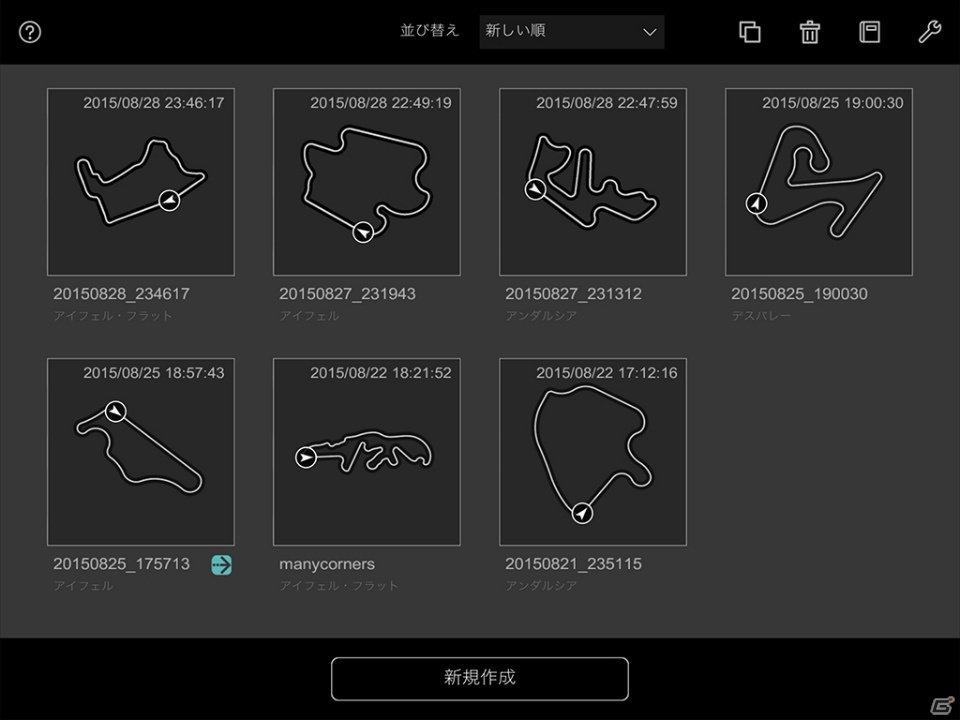This screenshot has height=720, width=960.
Task: Click the track name 20150827_231312
Action: (573, 294)
